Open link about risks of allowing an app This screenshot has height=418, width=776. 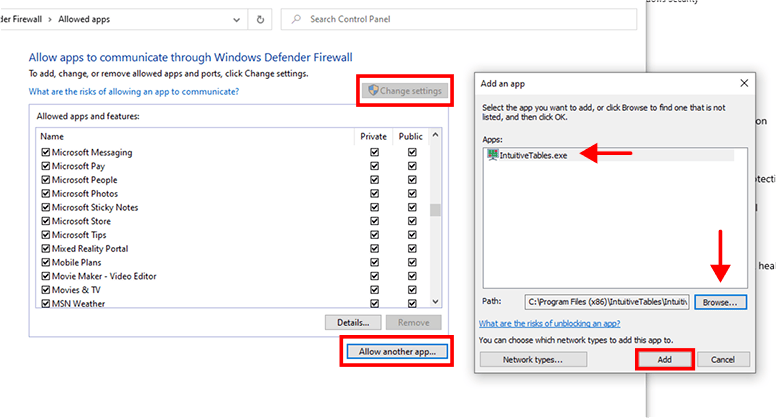point(134,92)
